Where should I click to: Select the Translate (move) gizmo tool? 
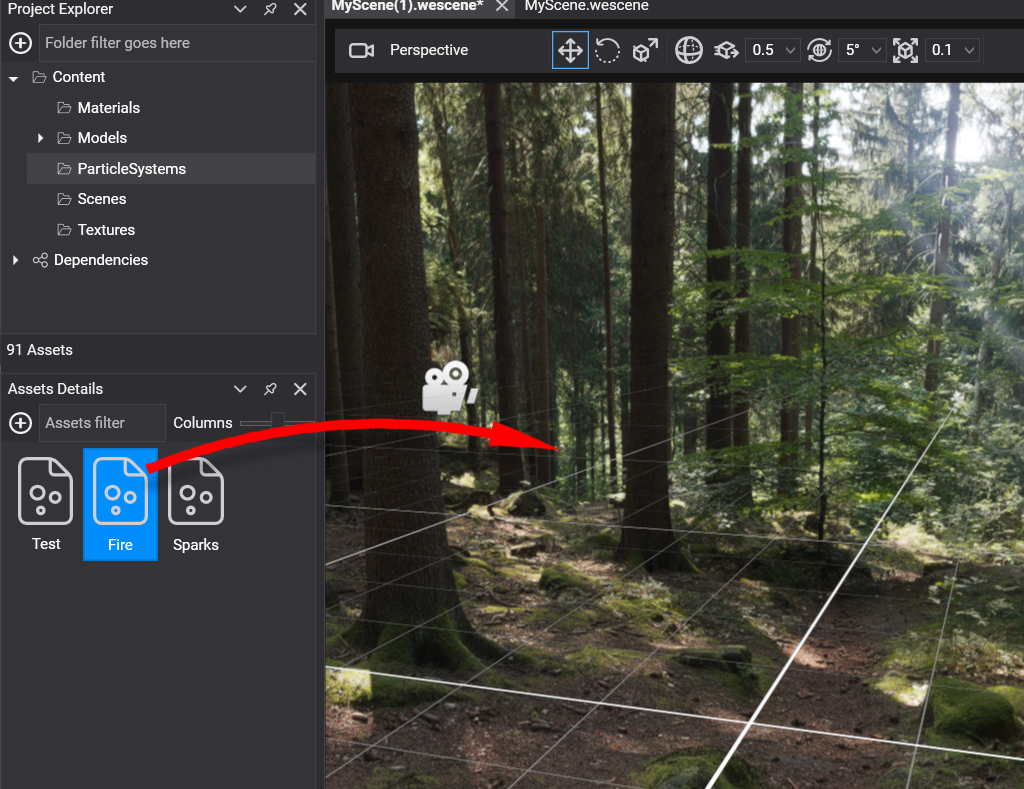(570, 50)
